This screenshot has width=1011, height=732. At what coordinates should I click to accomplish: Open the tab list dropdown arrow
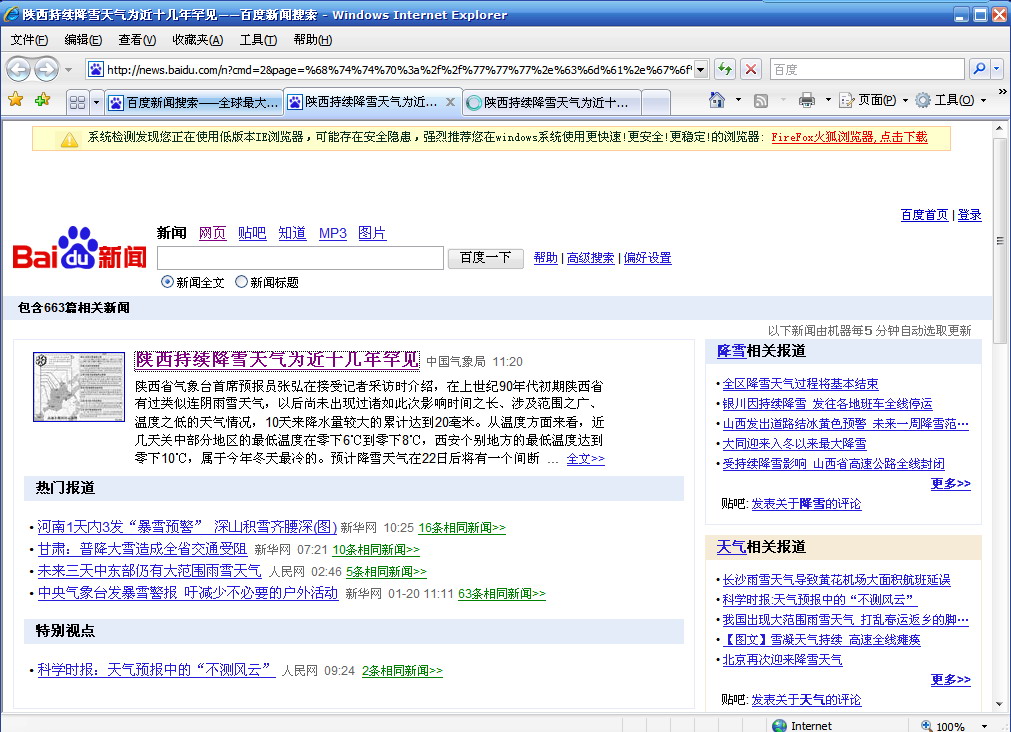(x=97, y=102)
